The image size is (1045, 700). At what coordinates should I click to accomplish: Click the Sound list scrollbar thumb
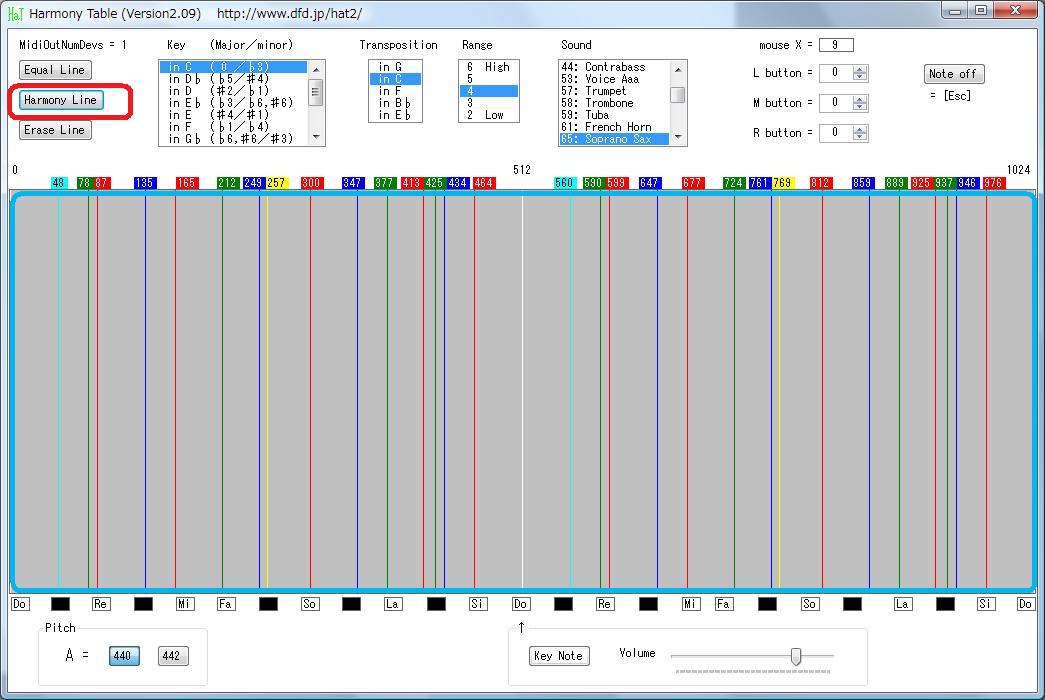tap(678, 95)
